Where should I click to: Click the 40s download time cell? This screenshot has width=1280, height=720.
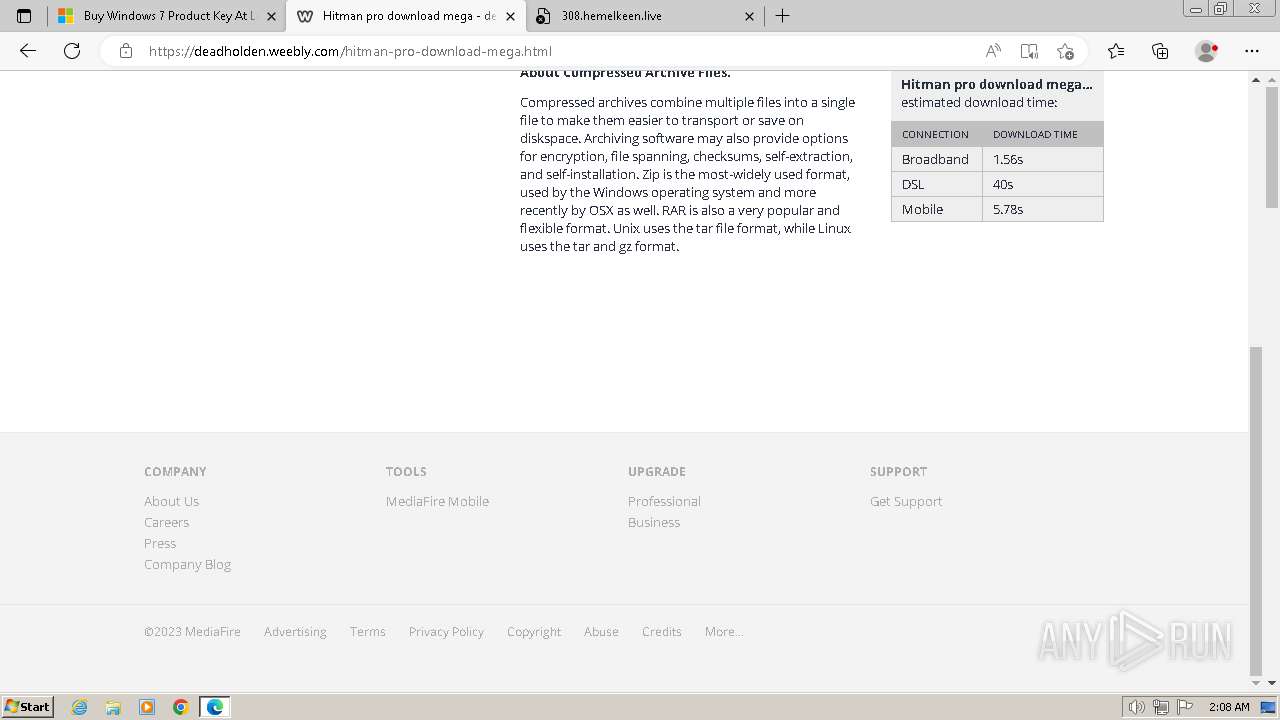(1043, 184)
